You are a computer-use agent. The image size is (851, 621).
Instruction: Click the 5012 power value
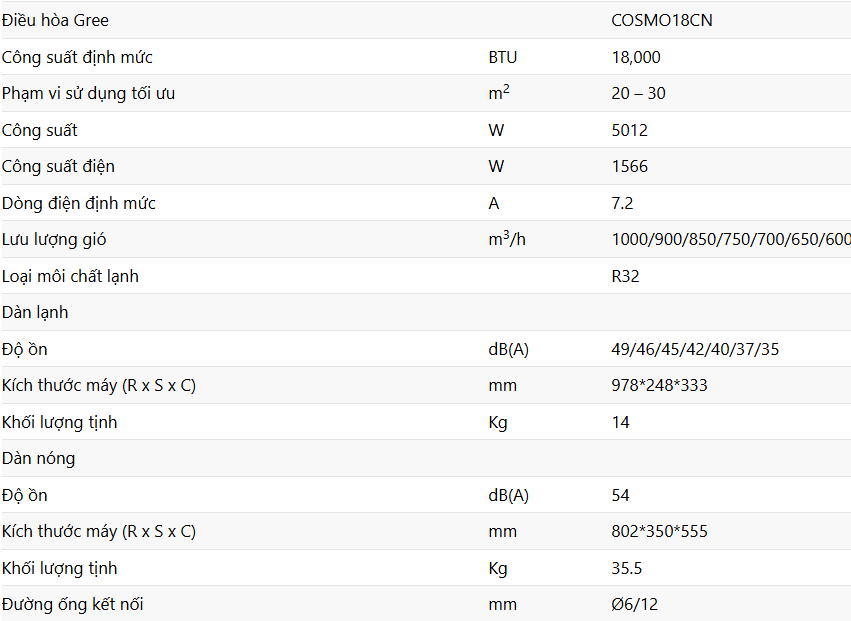point(630,130)
